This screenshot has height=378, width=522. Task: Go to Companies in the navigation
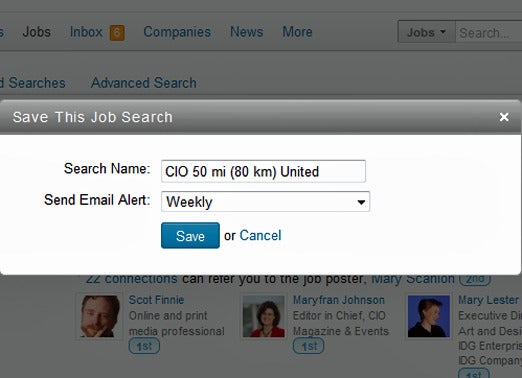177,32
